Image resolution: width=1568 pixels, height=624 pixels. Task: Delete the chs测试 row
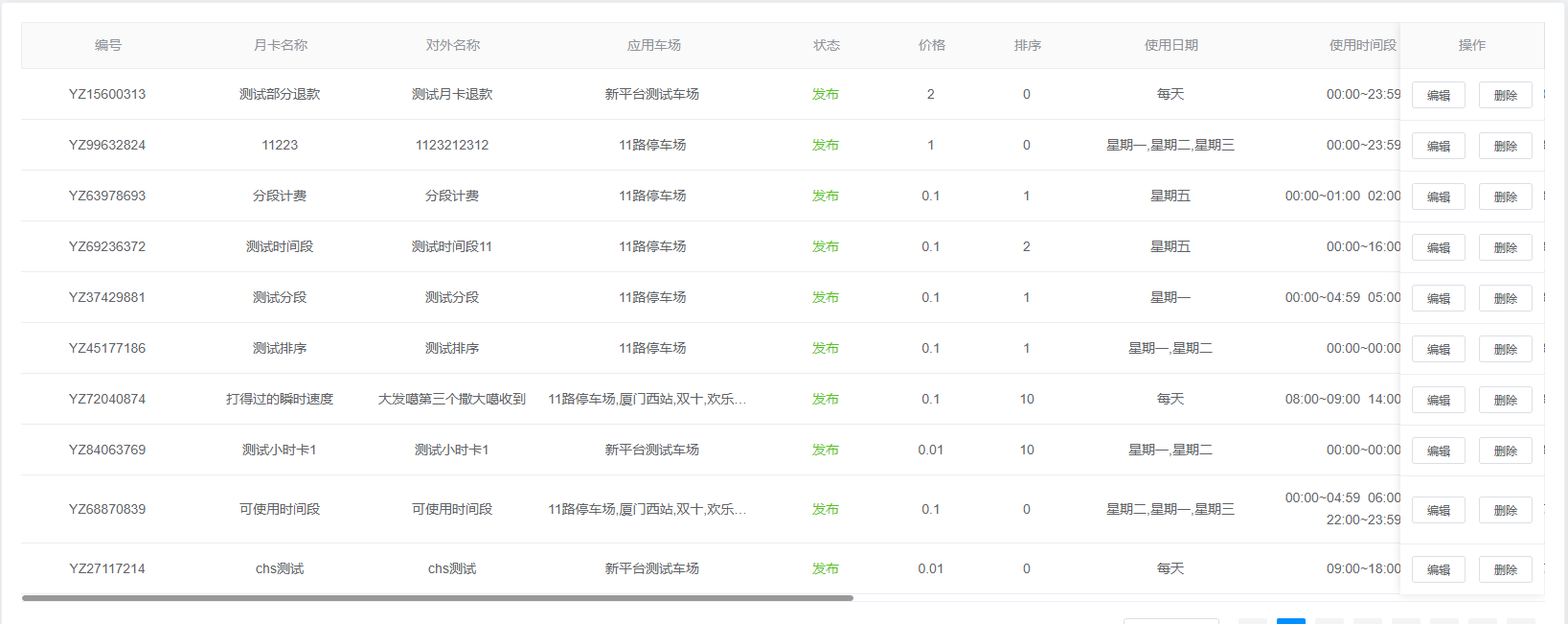[1505, 569]
